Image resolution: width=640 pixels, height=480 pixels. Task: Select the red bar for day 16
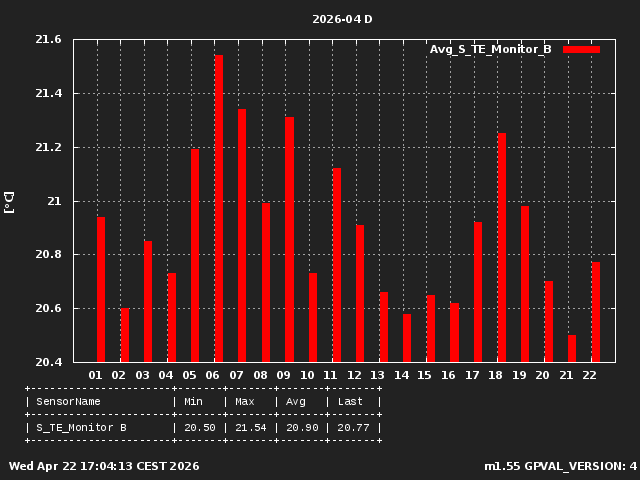pyautogui.click(x=454, y=332)
